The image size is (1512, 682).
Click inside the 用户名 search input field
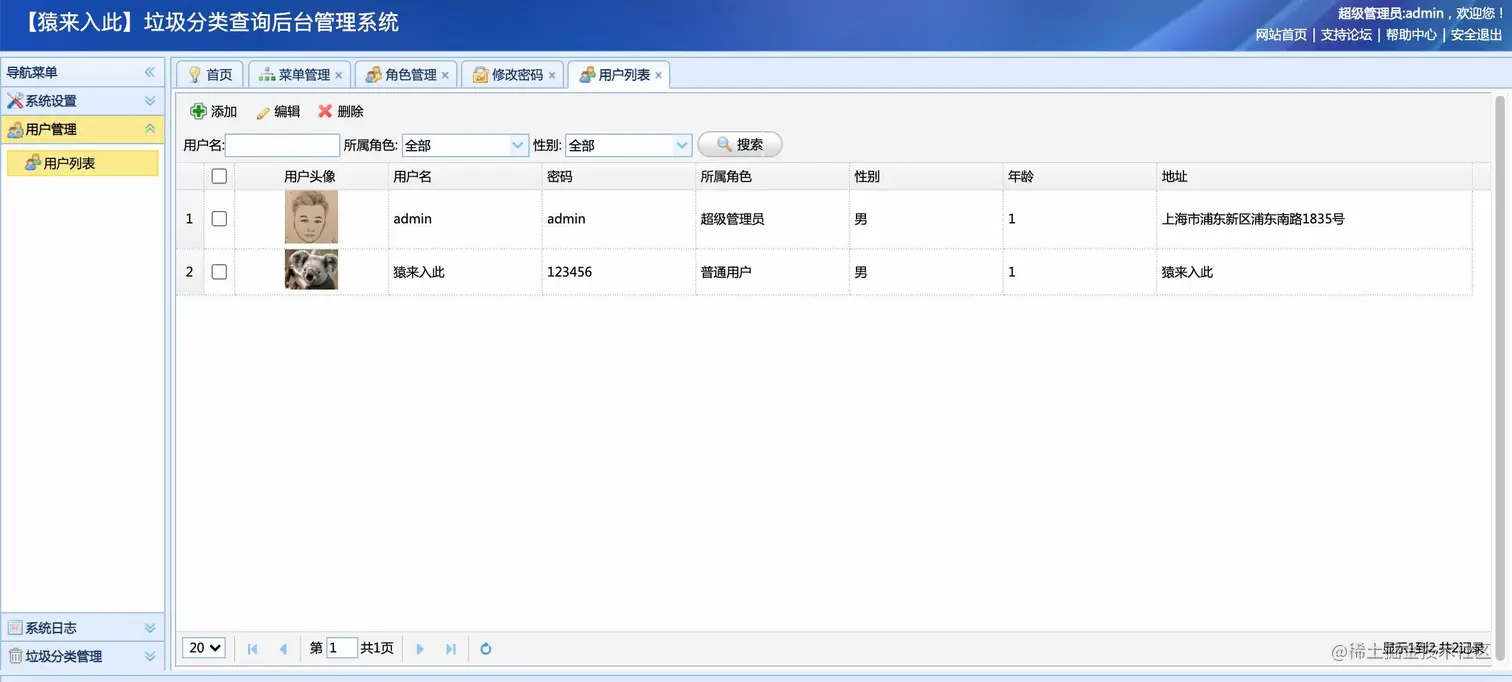click(x=283, y=144)
